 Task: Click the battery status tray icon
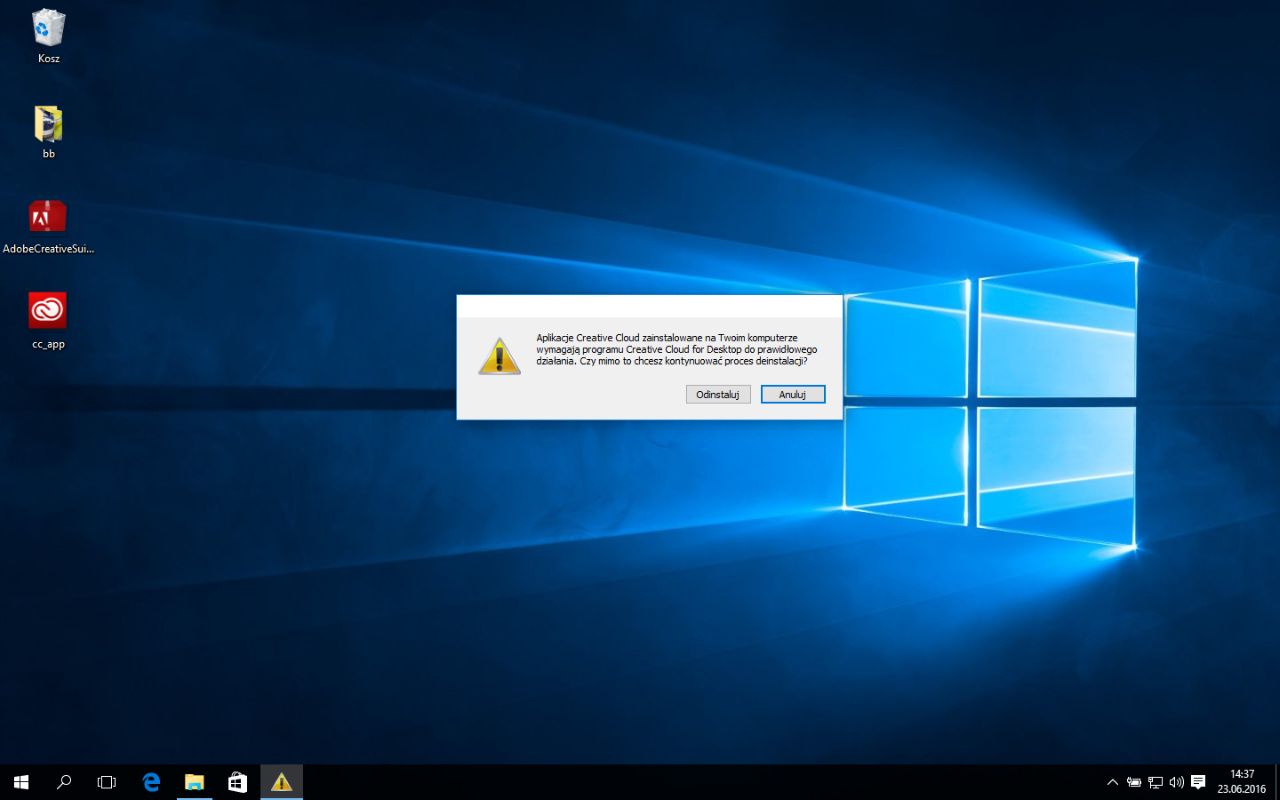tap(1134, 782)
